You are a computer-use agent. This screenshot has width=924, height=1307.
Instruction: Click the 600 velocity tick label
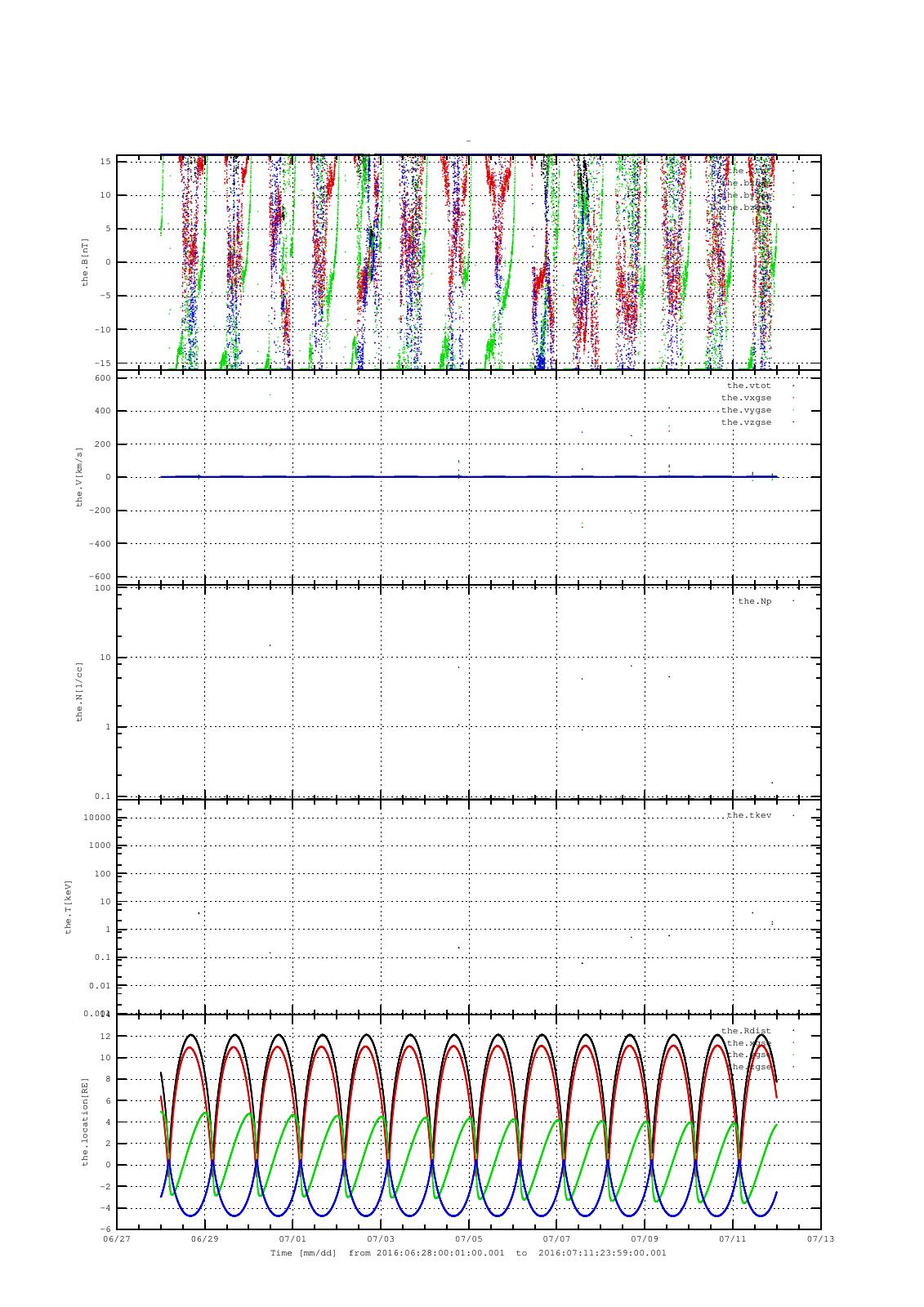102,377
